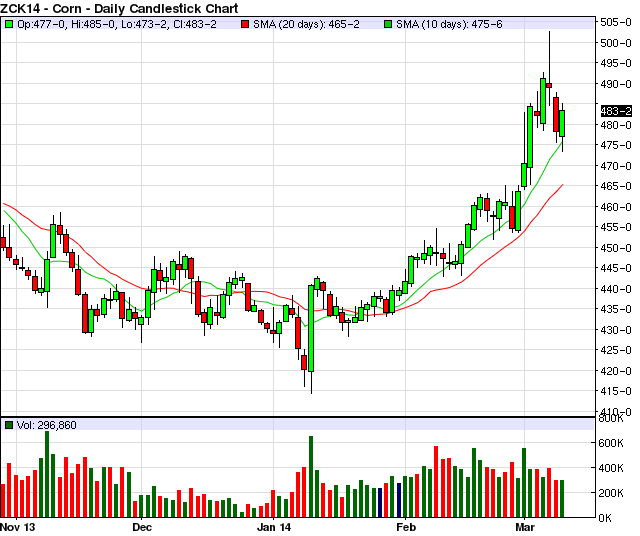Click the tall January green candle from 420 low
This screenshot has height=536, width=640.
click(311, 328)
